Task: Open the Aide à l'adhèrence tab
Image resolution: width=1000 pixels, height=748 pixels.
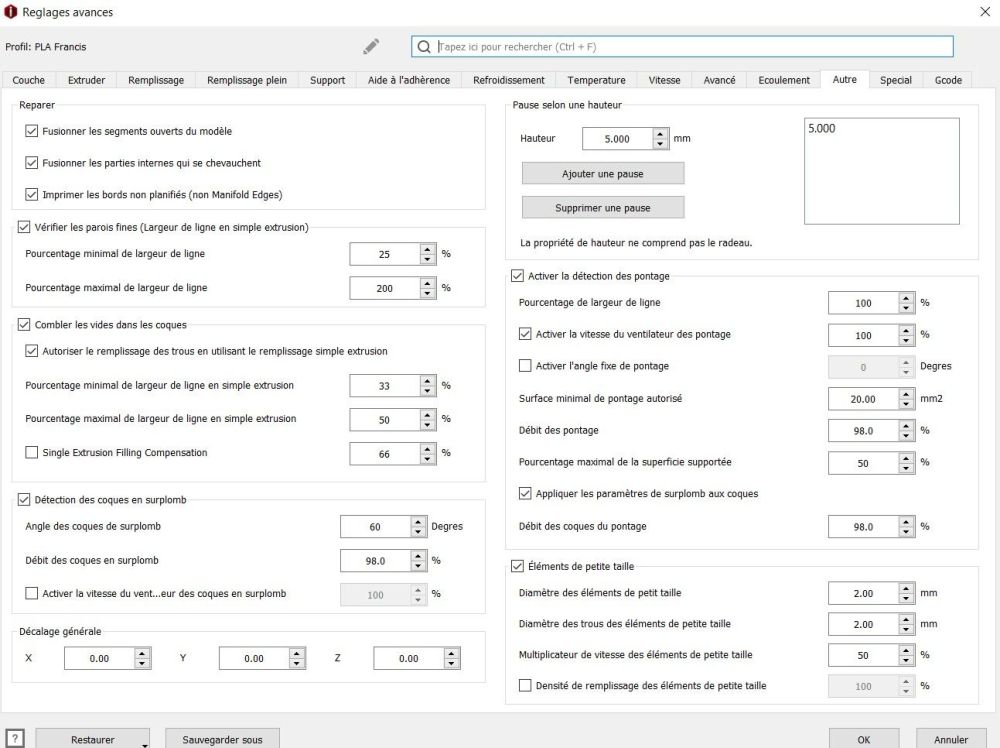Action: point(409,80)
